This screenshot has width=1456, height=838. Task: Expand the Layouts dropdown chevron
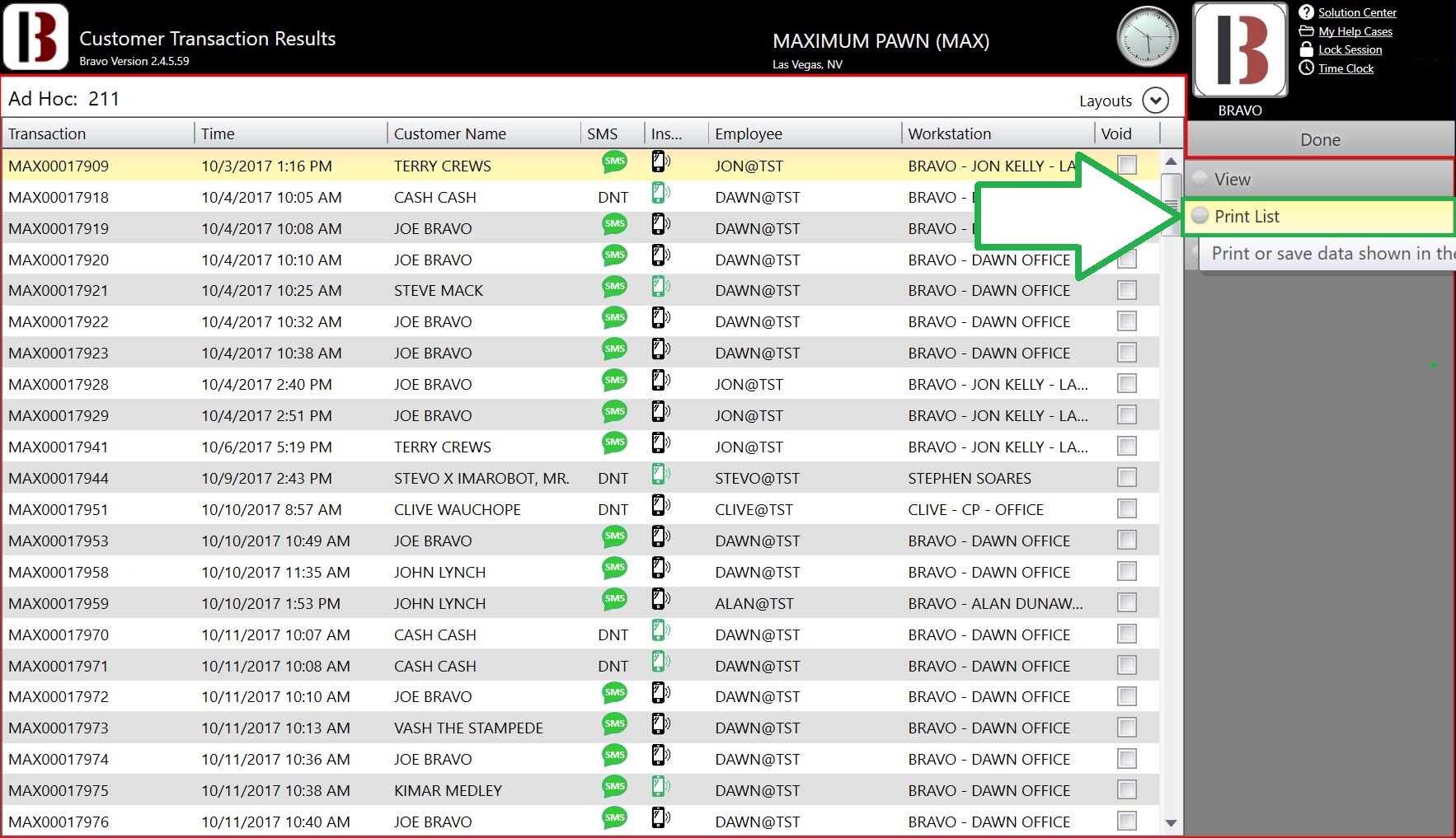pos(1156,101)
